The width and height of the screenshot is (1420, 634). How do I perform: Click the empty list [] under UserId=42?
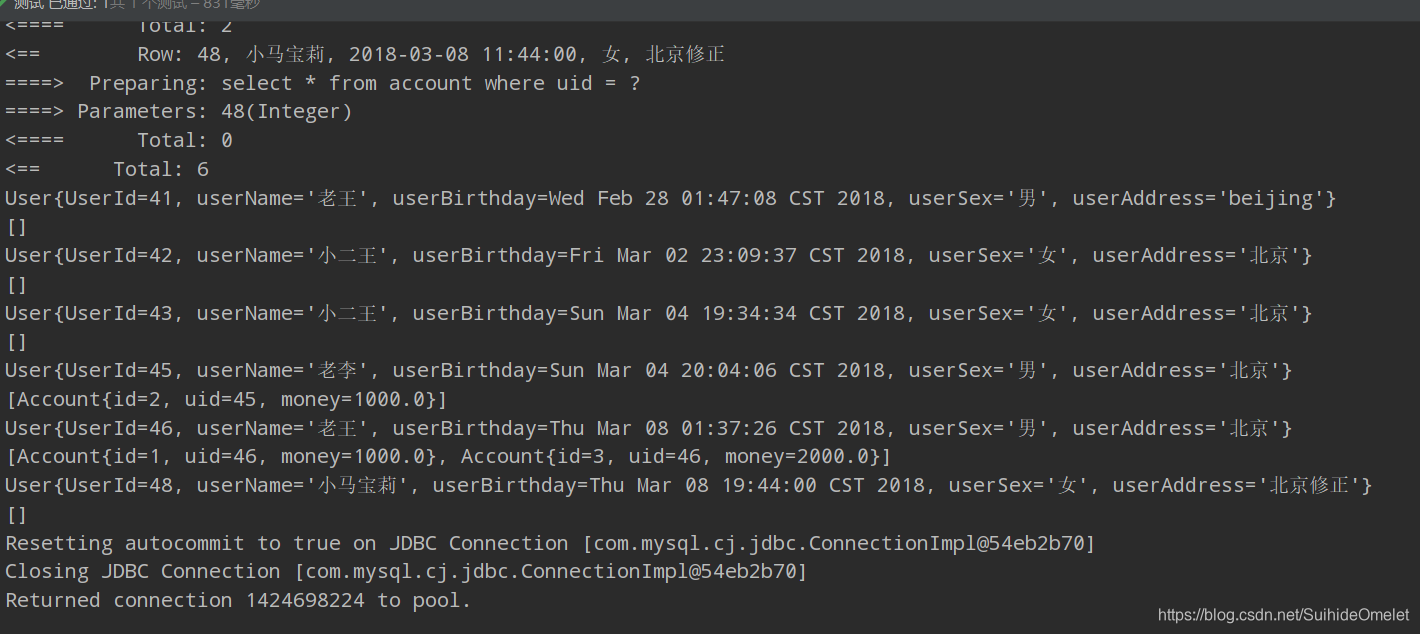pyautogui.click(x=16, y=285)
